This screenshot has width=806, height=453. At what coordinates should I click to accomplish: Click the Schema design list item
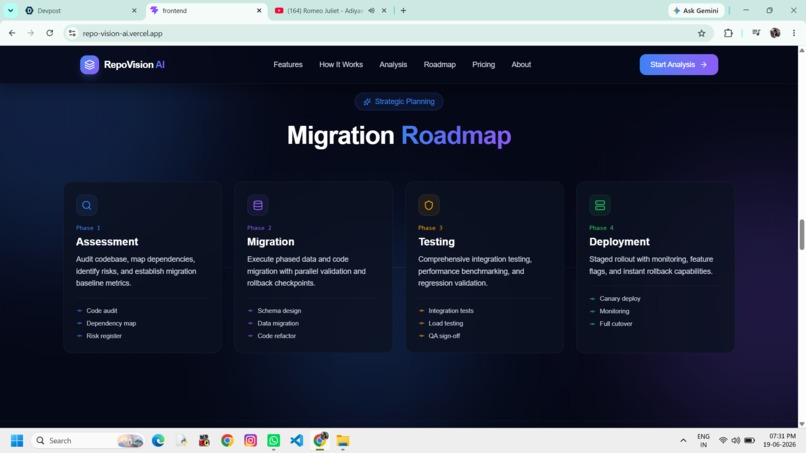click(279, 311)
